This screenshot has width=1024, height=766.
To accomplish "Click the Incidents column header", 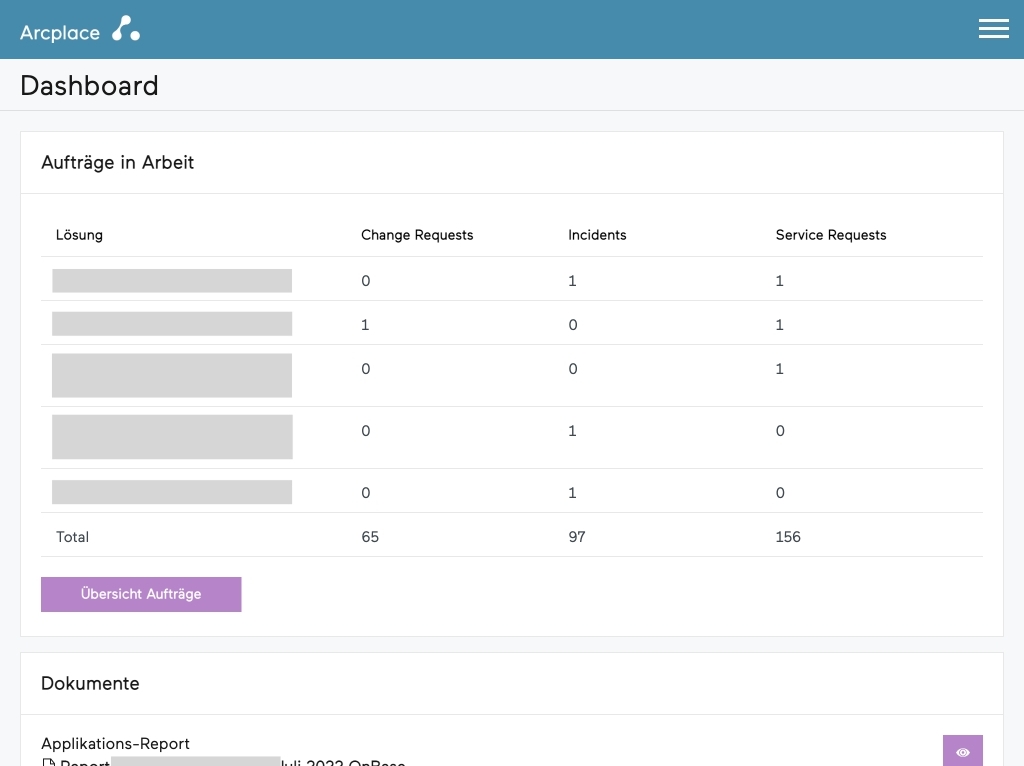I will pos(597,235).
